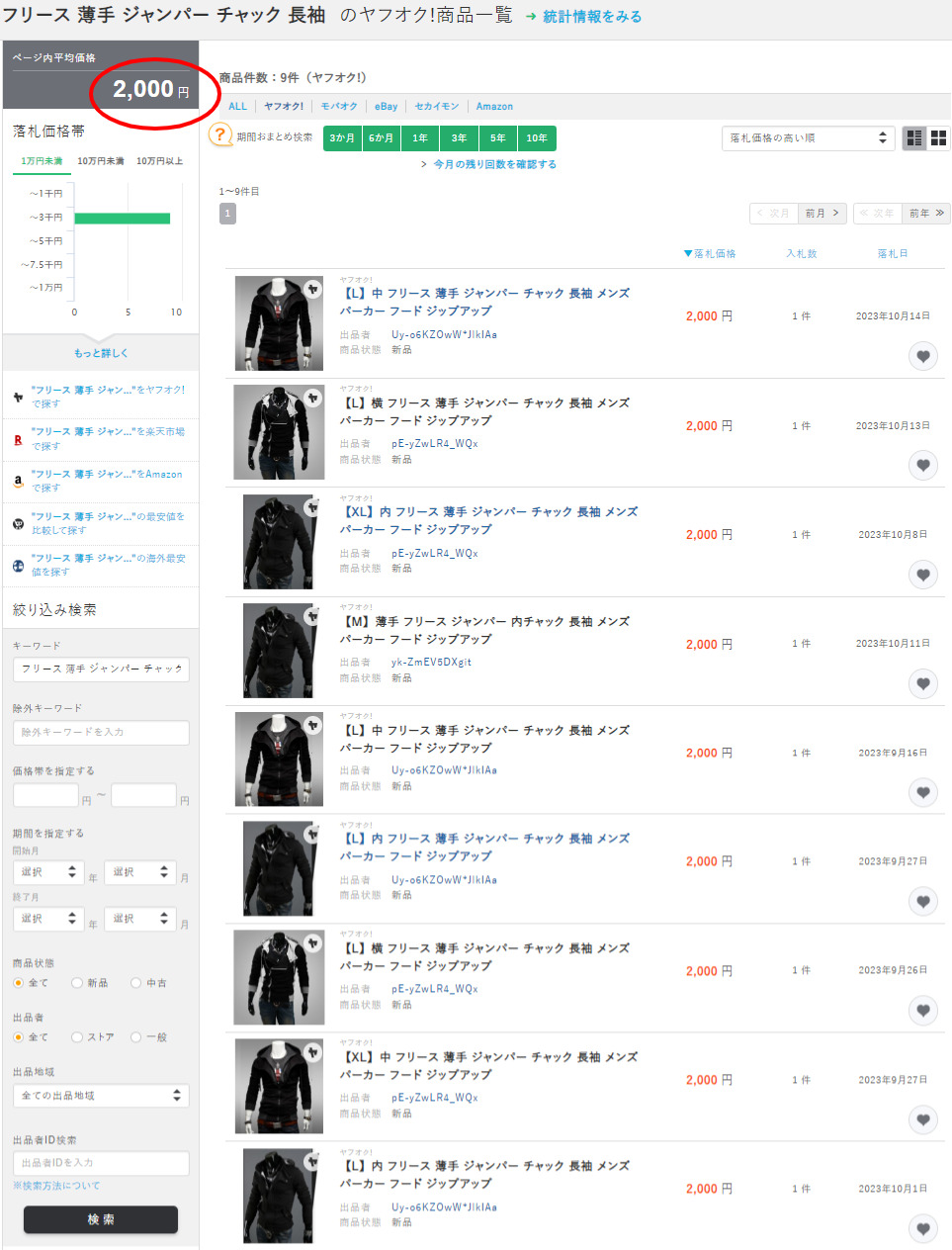Click the question mark help icon
952x1250 pixels.
click(x=220, y=135)
